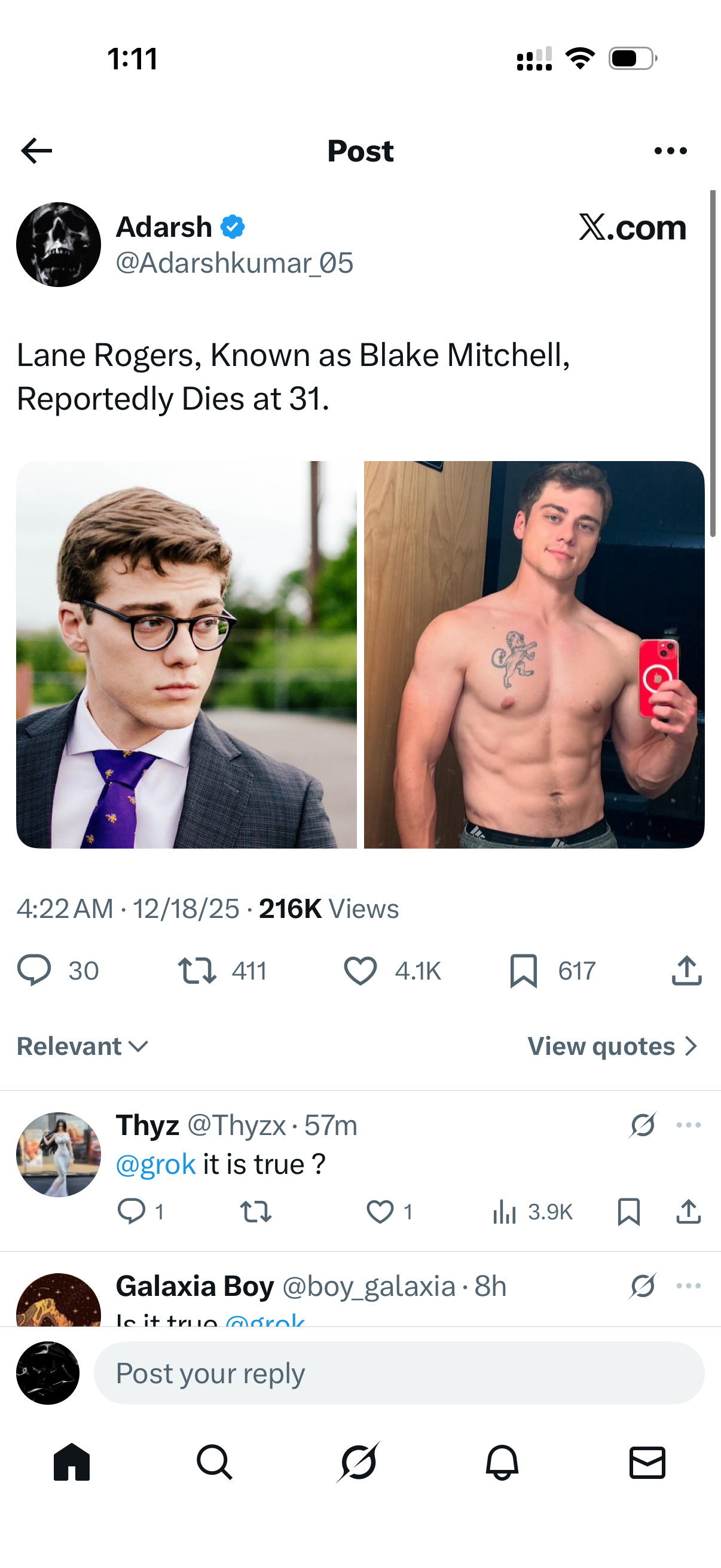Repost the main post with 411 reposts
The height and width of the screenshot is (1568, 721).
(197, 970)
